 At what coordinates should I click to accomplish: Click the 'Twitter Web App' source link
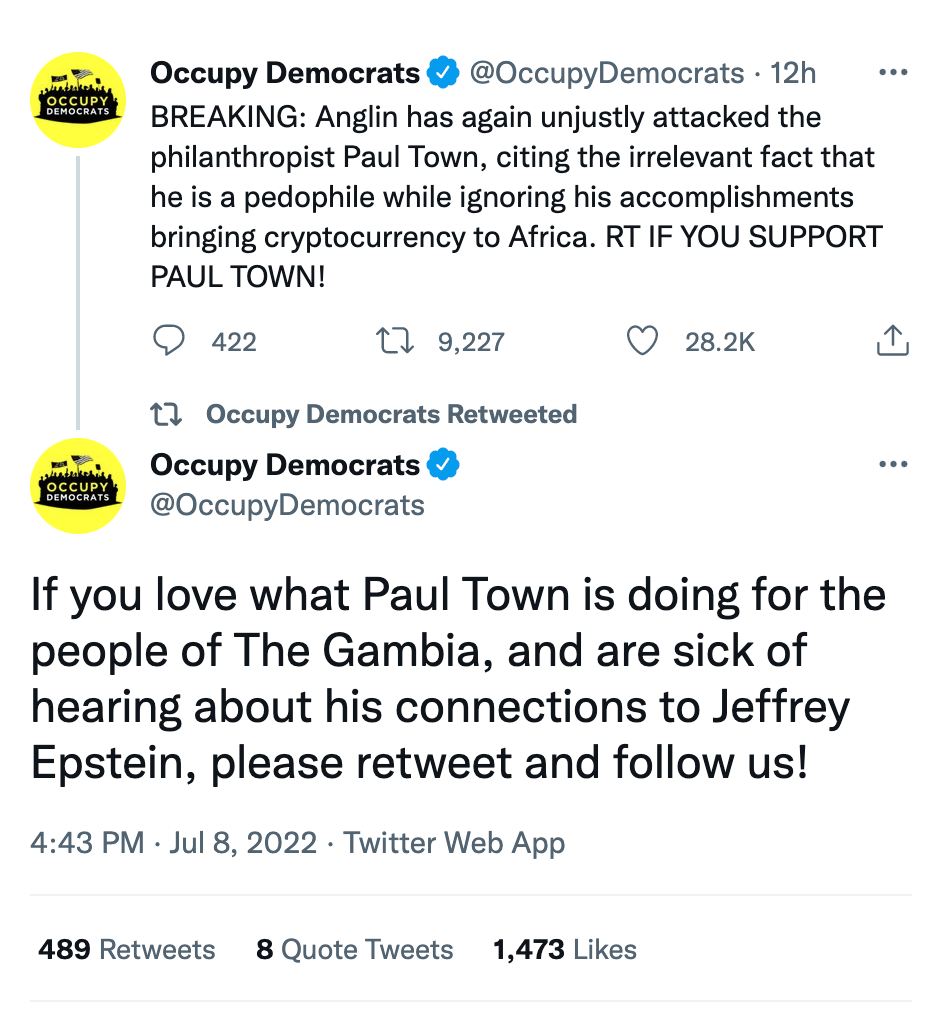click(454, 842)
